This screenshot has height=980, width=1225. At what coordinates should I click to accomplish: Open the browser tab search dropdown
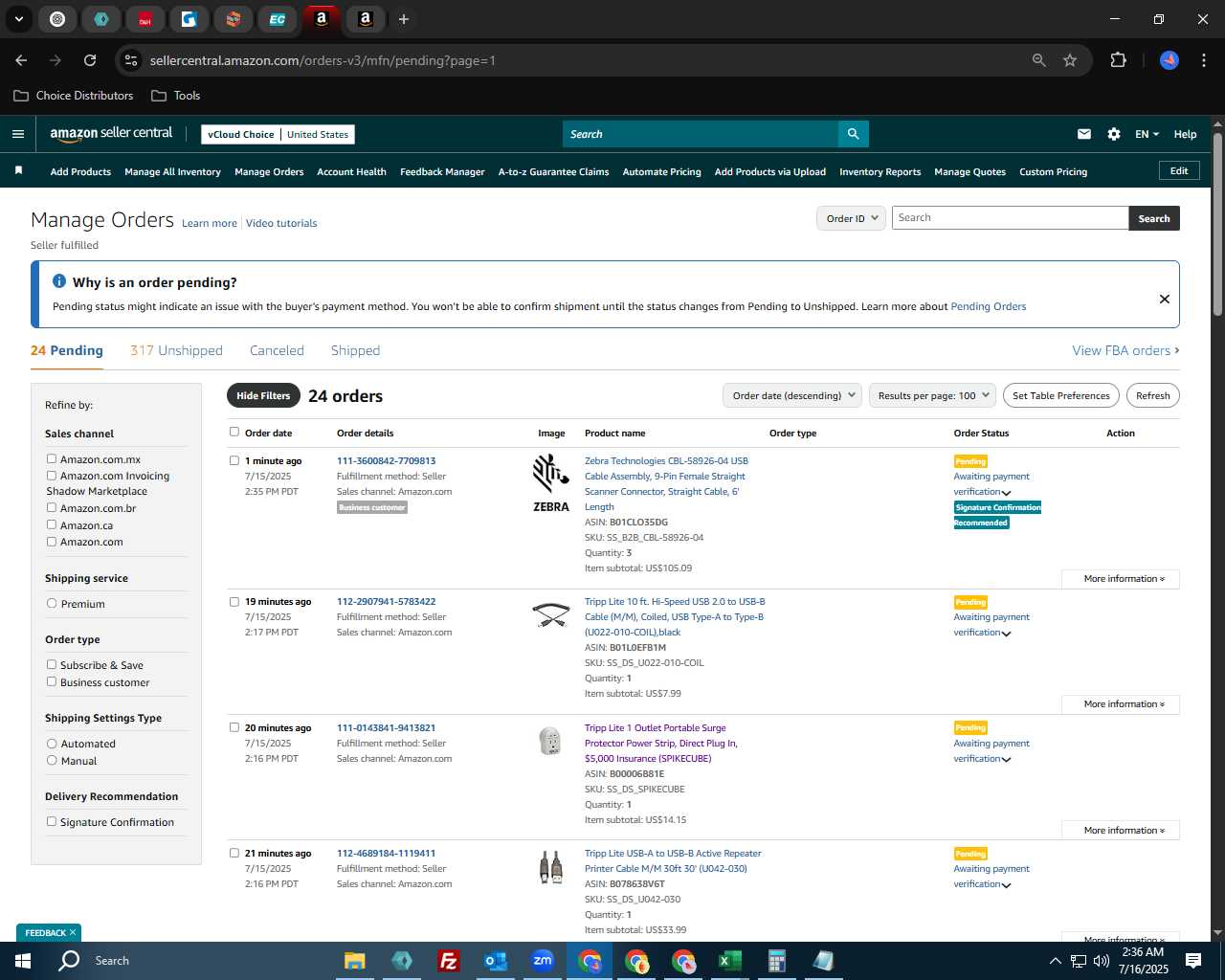pyautogui.click(x=18, y=19)
